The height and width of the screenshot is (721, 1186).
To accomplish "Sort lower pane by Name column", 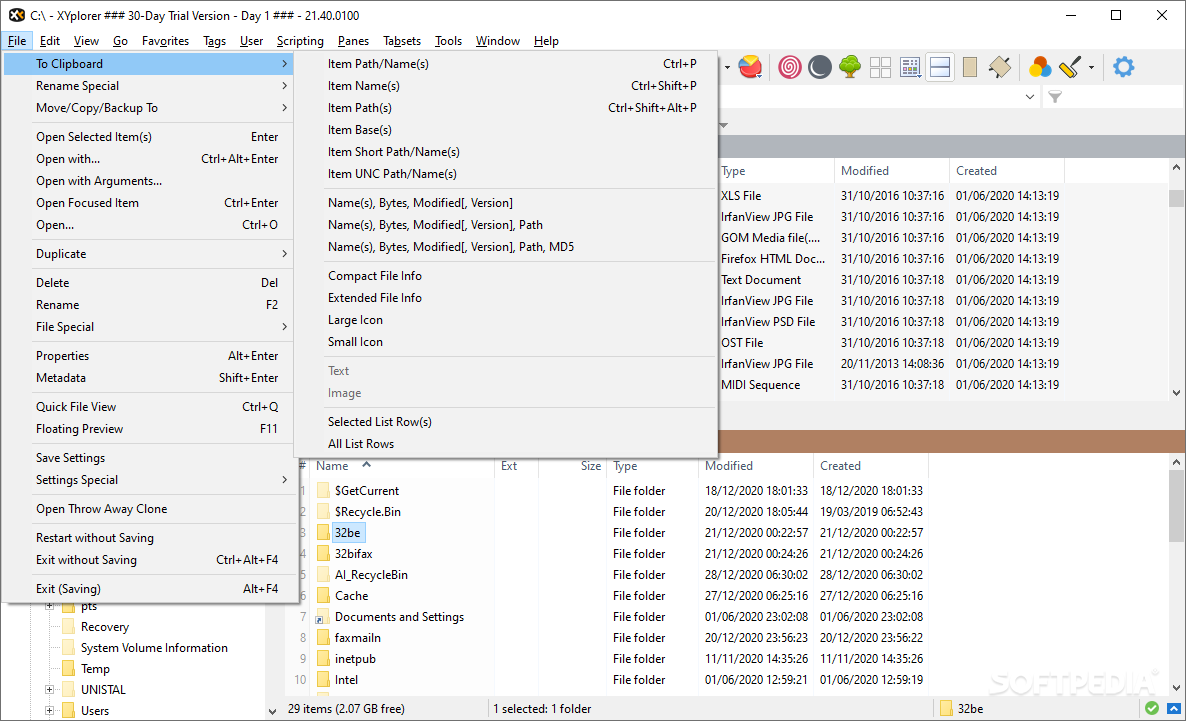I will pos(402,466).
